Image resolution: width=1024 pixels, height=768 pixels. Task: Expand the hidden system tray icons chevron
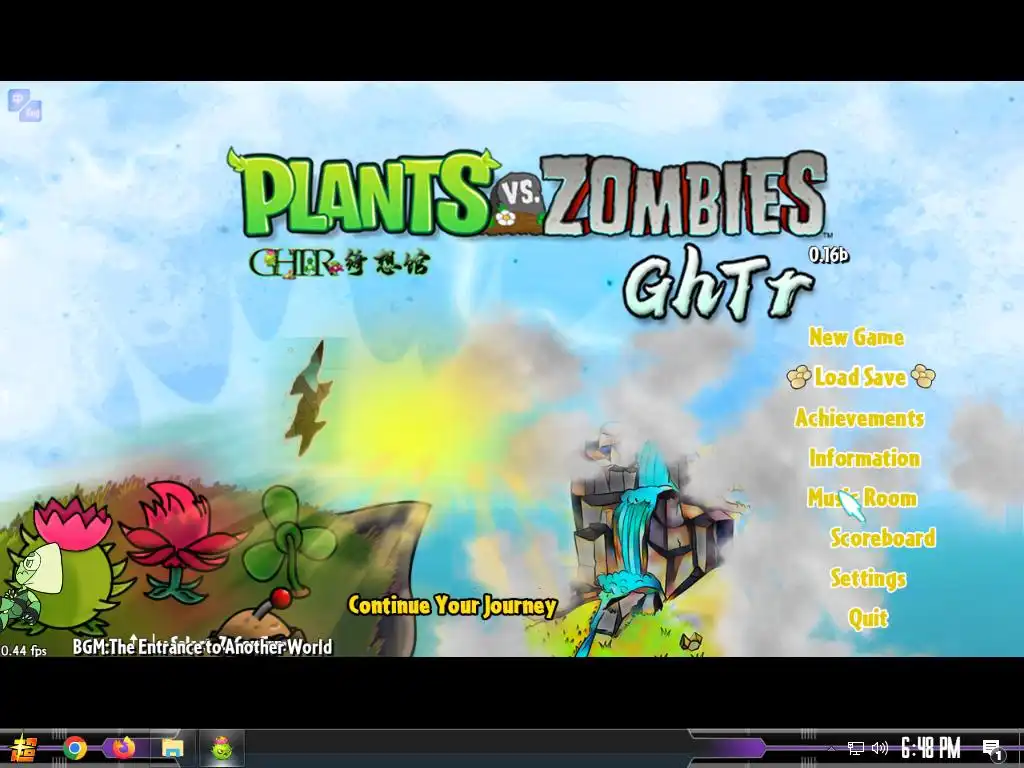pyautogui.click(x=831, y=748)
